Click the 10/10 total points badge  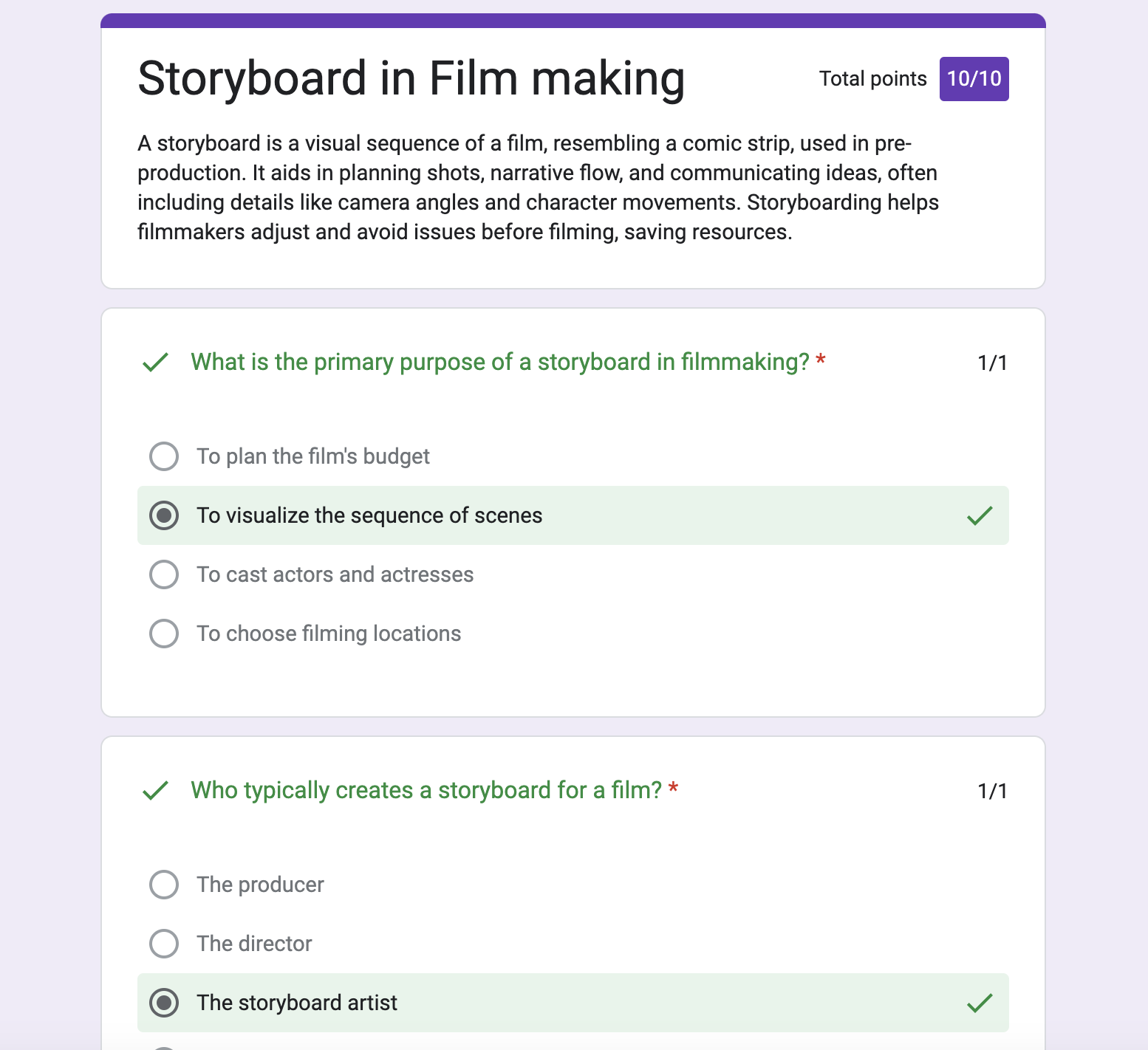(974, 79)
